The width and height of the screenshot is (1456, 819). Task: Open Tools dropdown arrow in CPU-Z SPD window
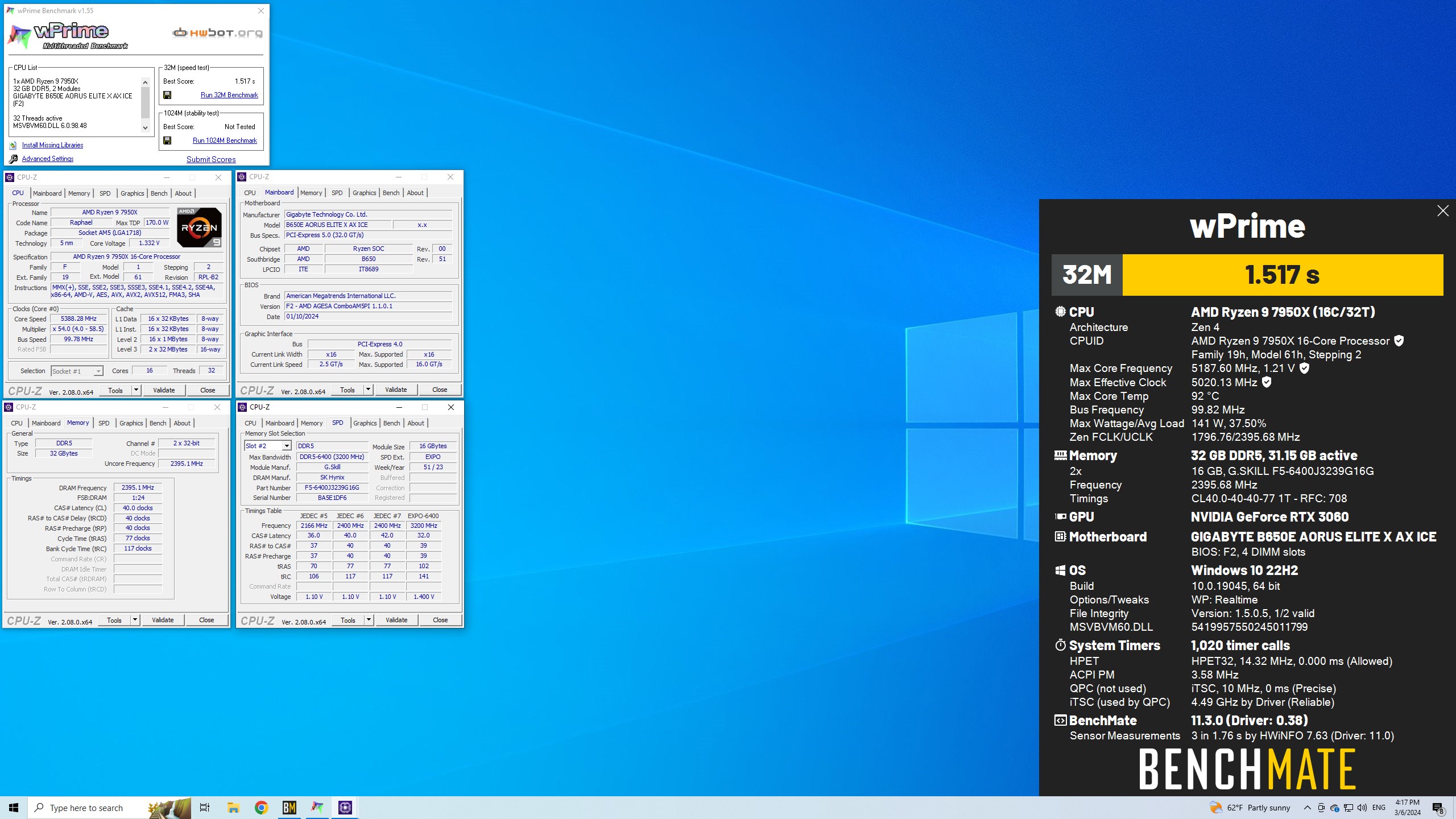[369, 620]
